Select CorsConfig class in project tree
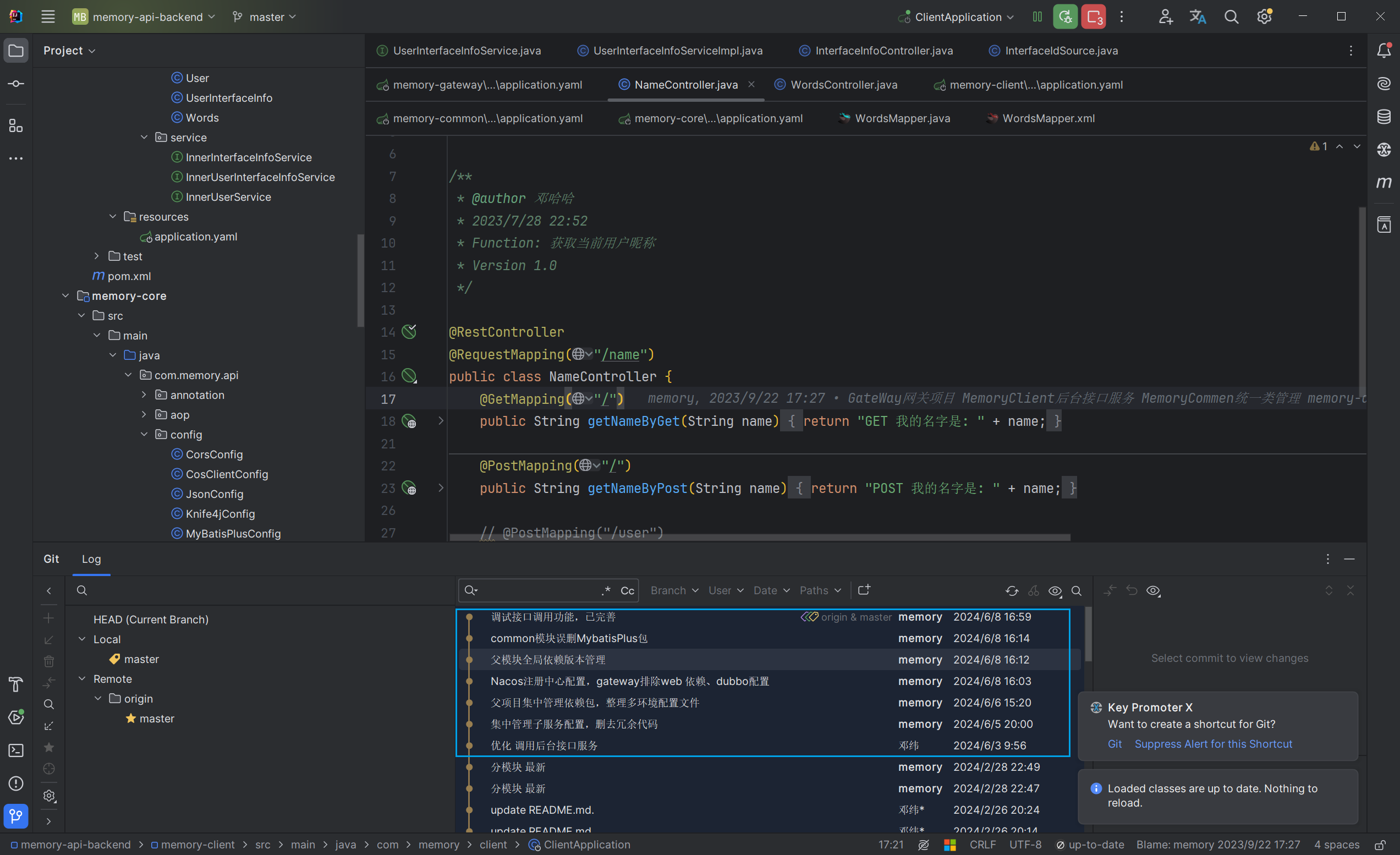The width and height of the screenshot is (1400, 855). [x=207, y=454]
